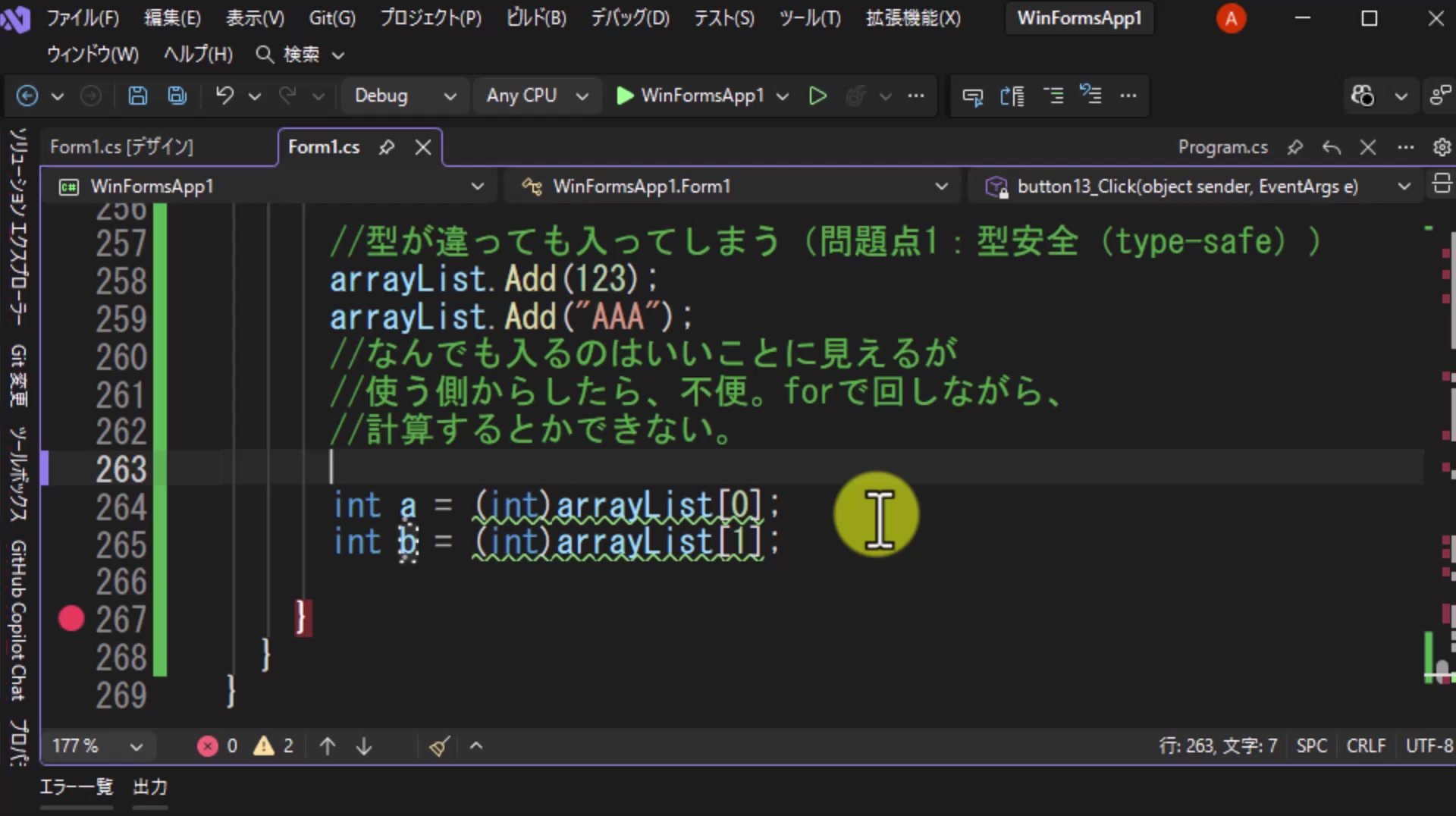Open the ビルド(B) menu

[536, 18]
